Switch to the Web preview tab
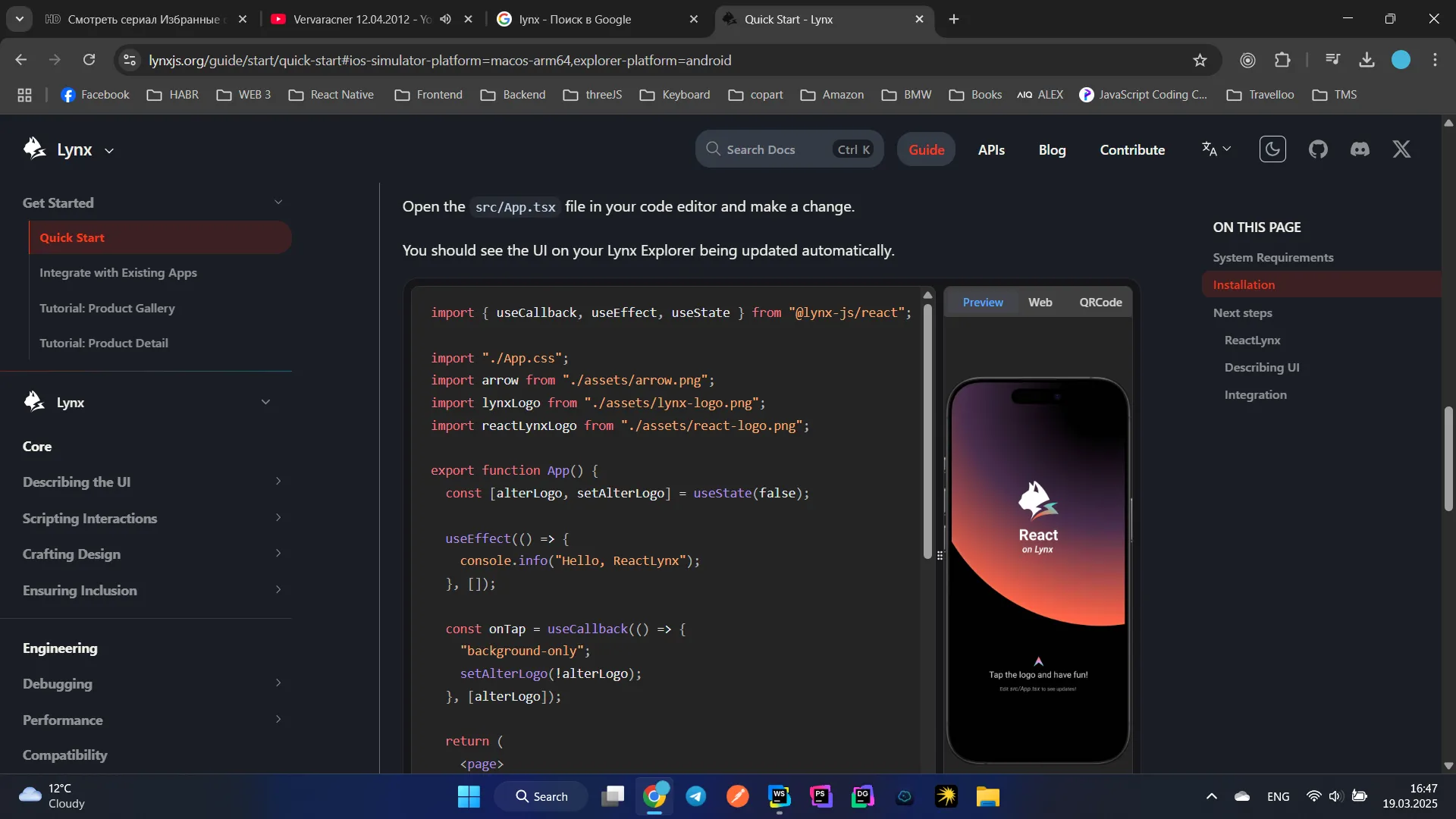The height and width of the screenshot is (819, 1456). pyautogui.click(x=1040, y=302)
